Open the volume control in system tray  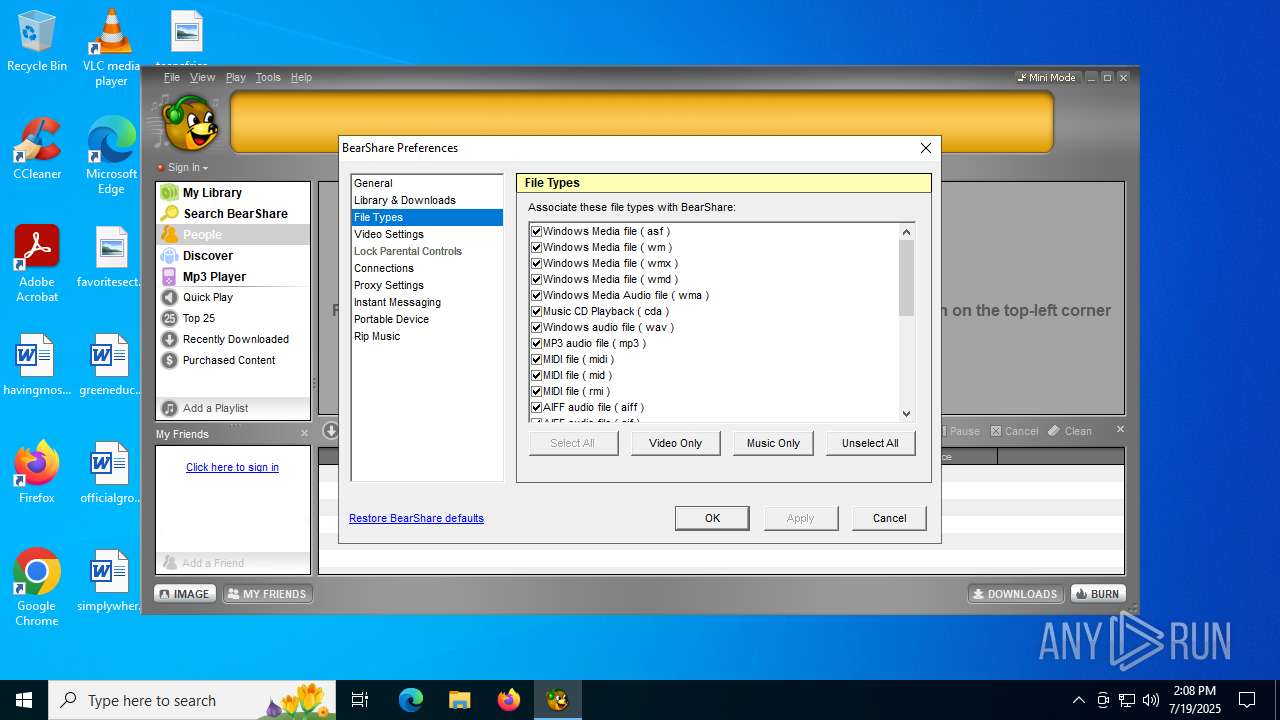[x=1151, y=700]
